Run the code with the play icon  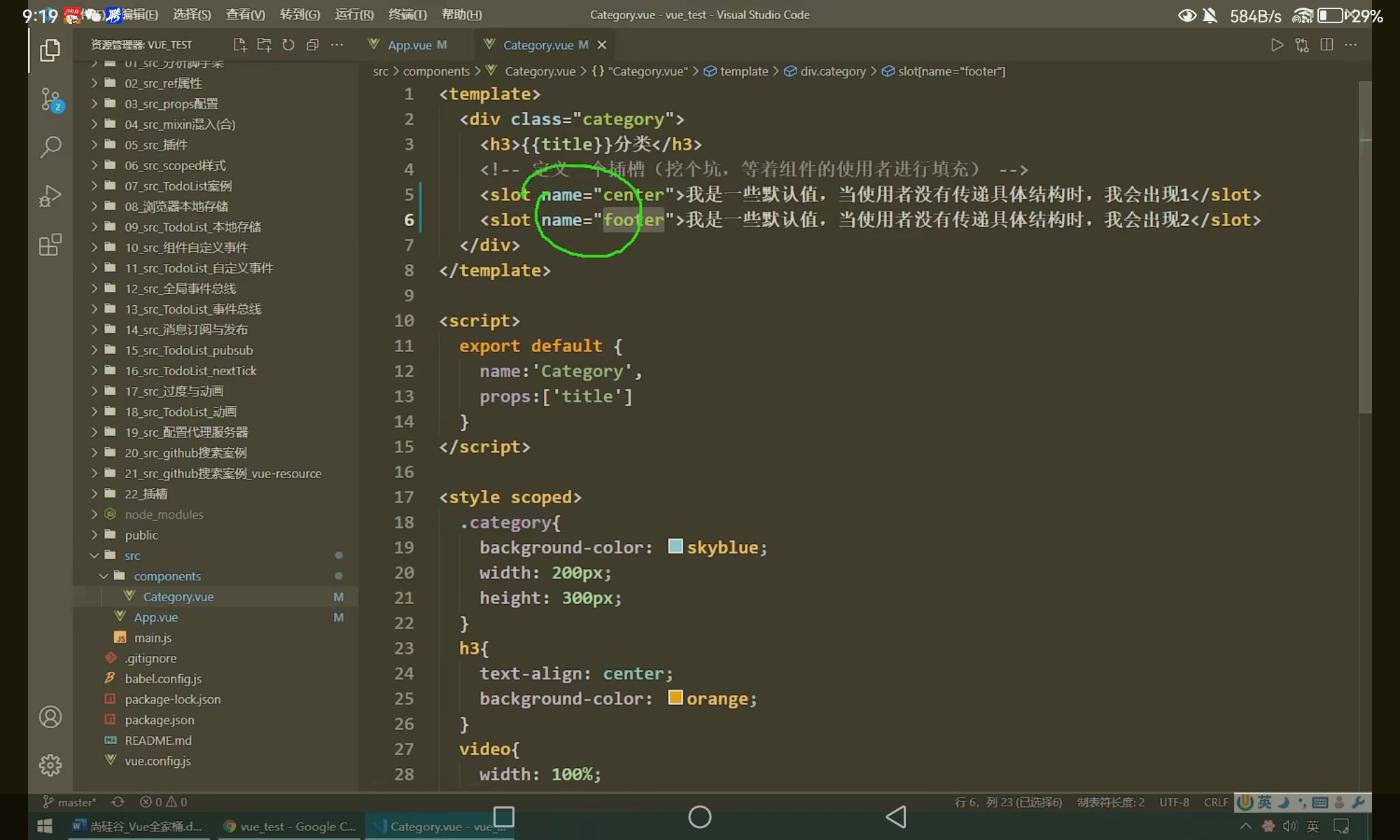pos(1277,45)
